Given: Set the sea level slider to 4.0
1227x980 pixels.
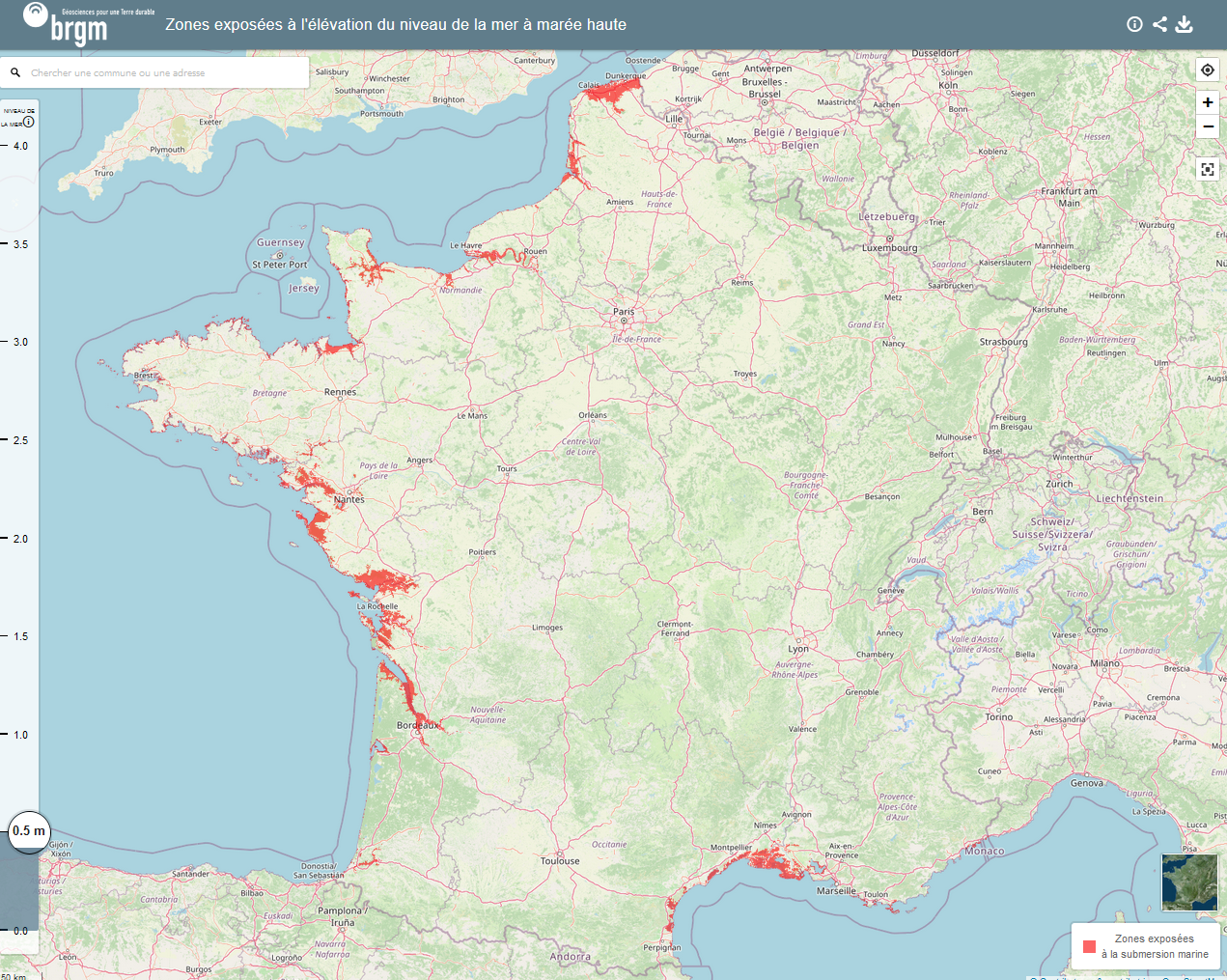Looking at the screenshot, I should 20,147.
